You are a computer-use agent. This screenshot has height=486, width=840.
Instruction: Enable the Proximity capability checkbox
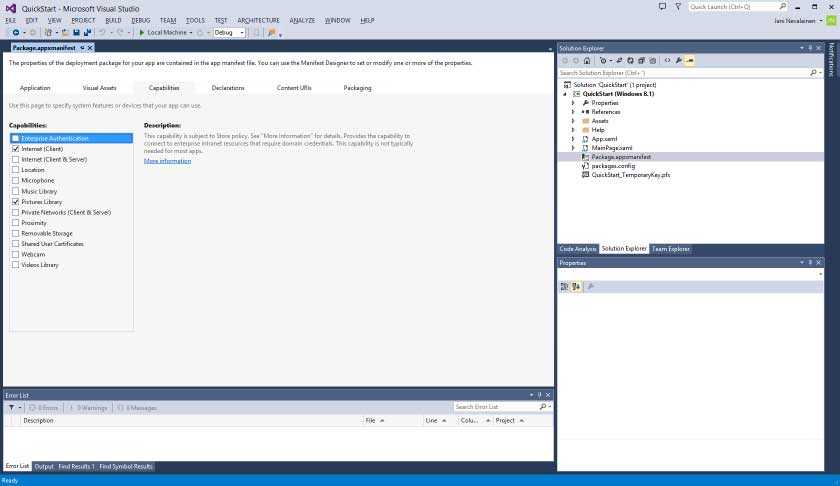[x=16, y=223]
